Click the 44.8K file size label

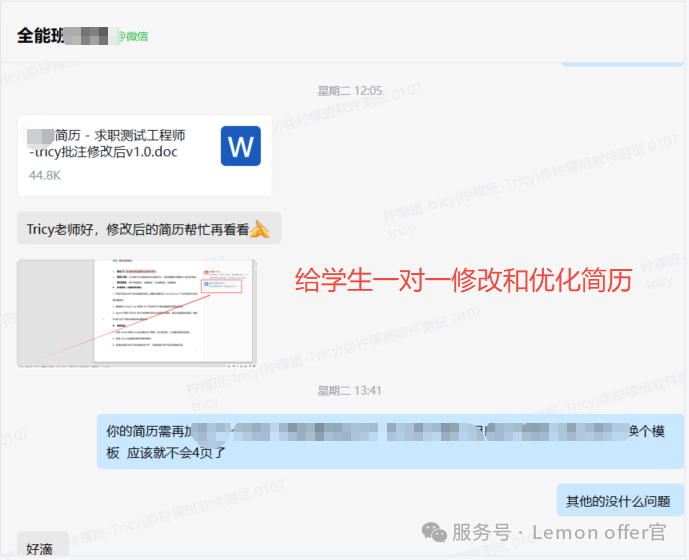[45, 175]
